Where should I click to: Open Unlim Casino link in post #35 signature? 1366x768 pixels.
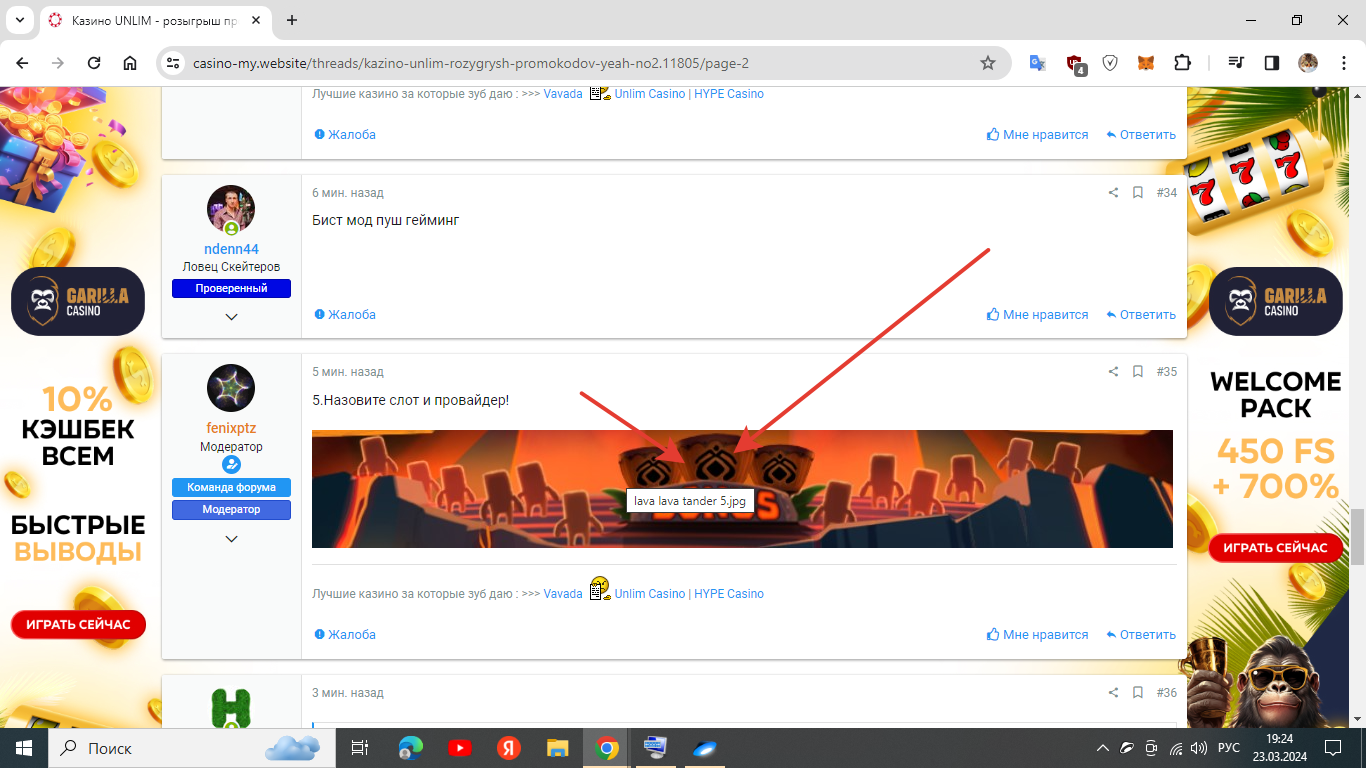[x=650, y=594]
